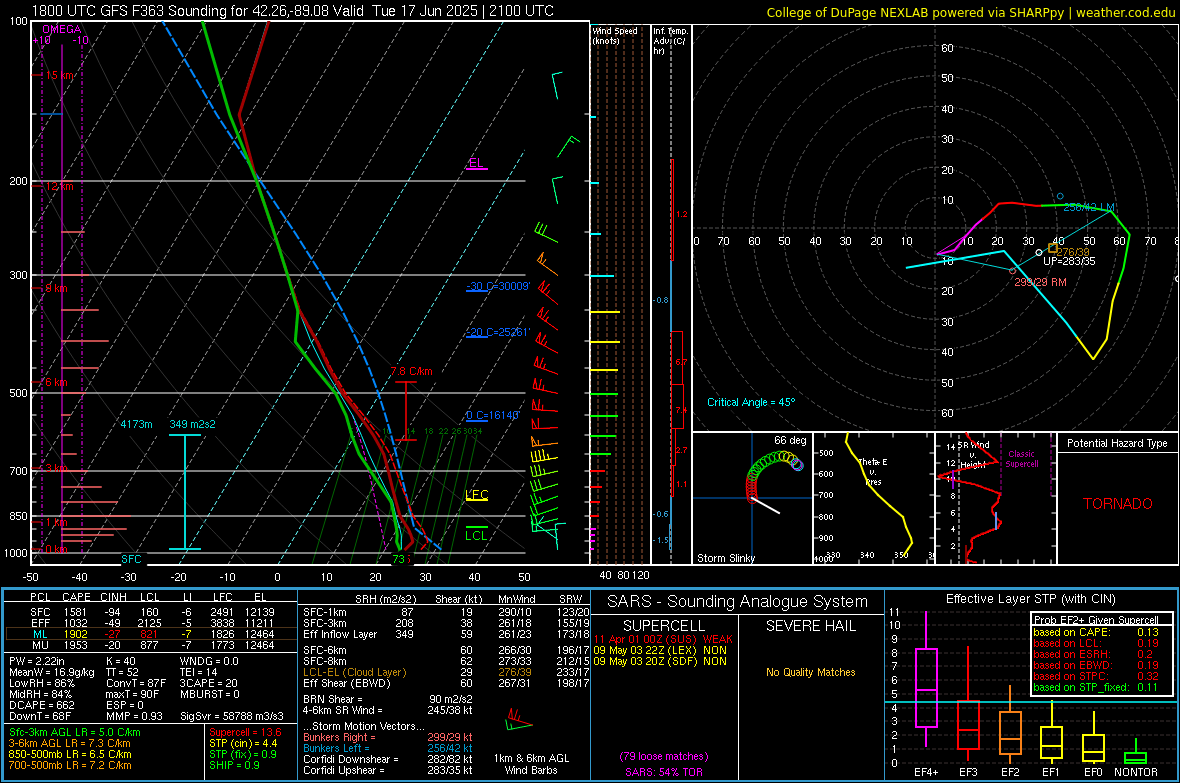This screenshot has width=1180, height=783.
Task: Click the cyan 4173m effective layer label
Action: coord(136,425)
